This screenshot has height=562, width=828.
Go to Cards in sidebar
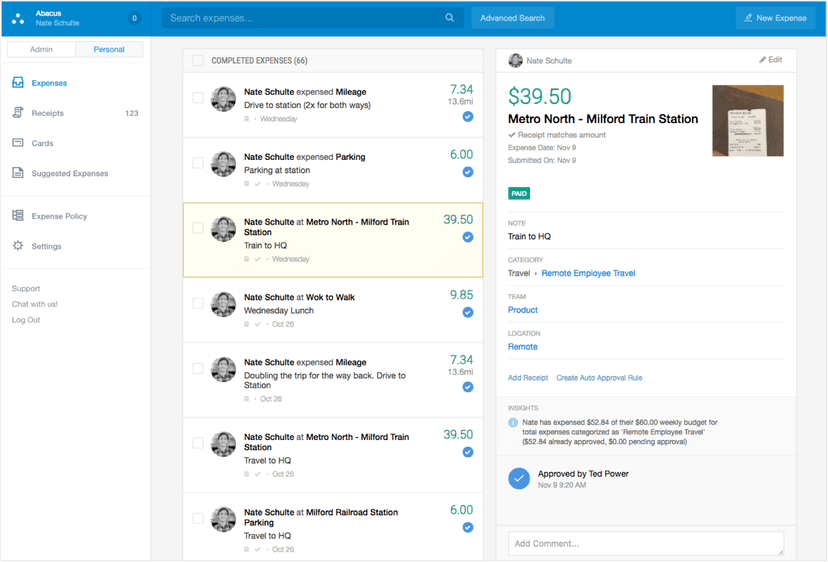(x=42, y=143)
